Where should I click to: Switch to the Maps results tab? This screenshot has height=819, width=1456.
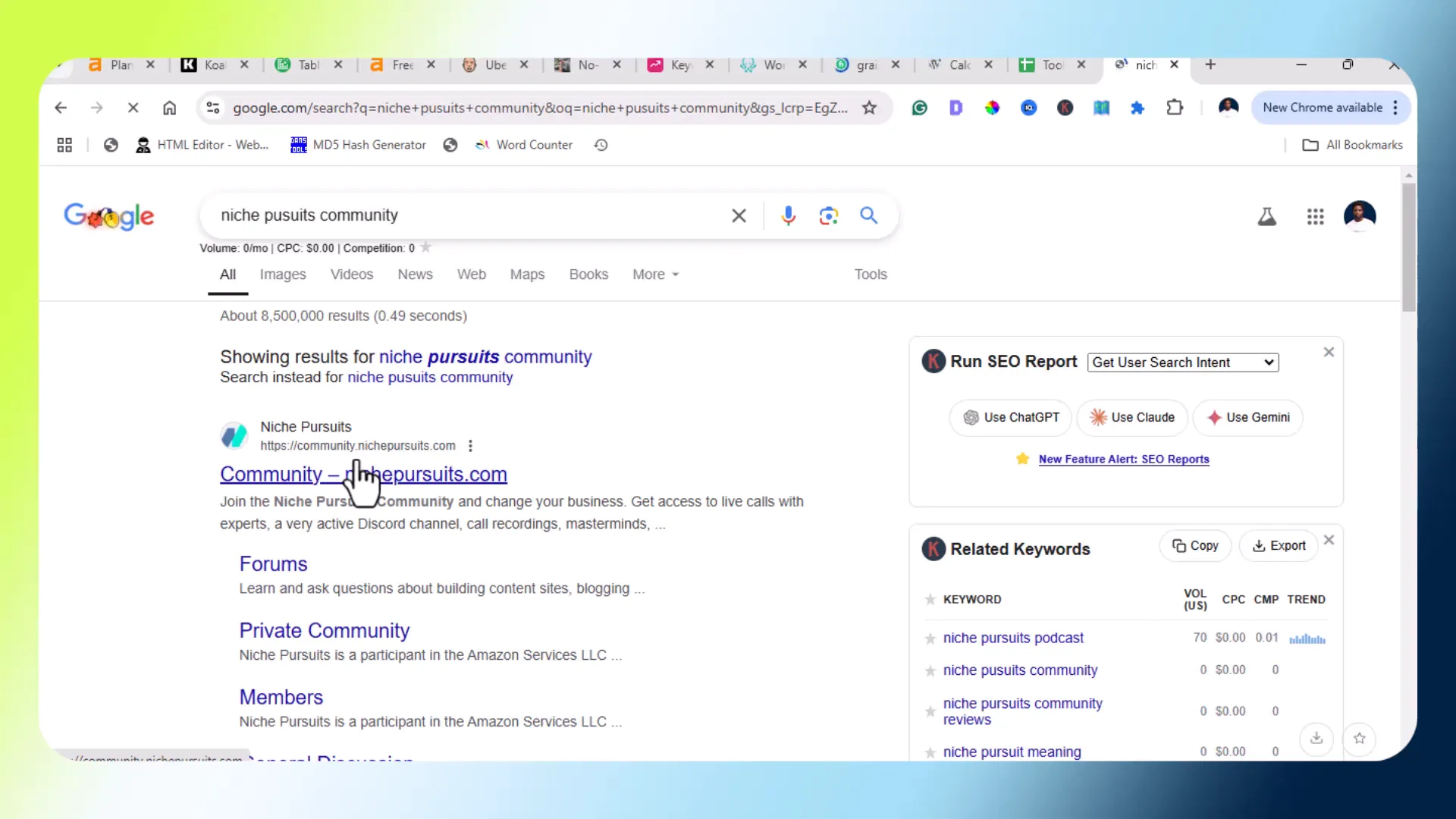(x=527, y=275)
